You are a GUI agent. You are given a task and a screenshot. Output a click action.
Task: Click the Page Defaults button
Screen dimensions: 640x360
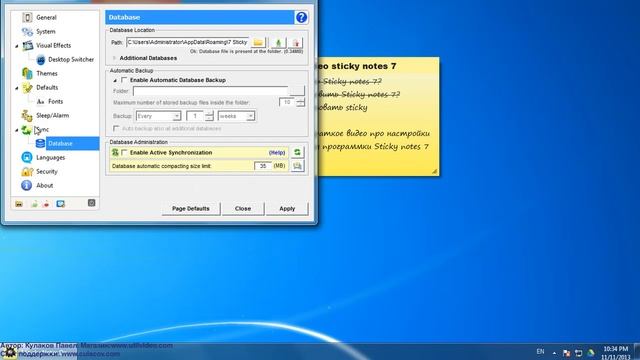[x=191, y=209]
